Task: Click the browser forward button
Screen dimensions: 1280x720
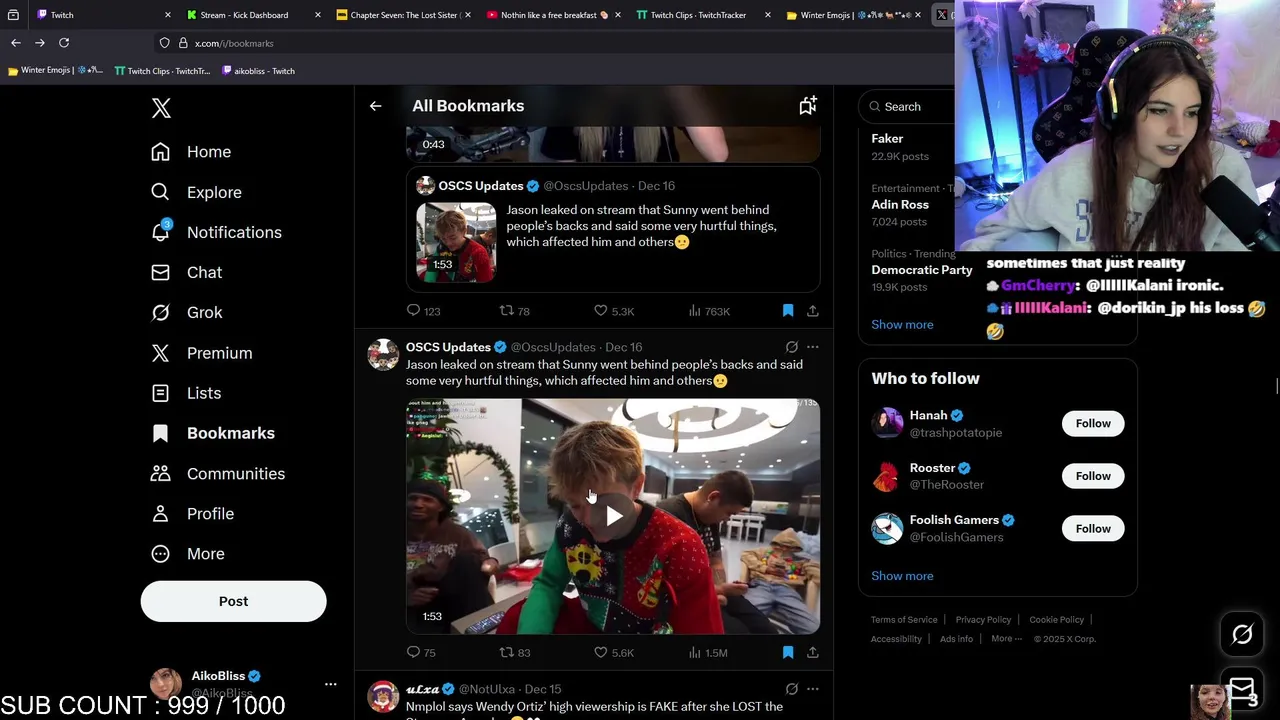Action: [x=40, y=43]
